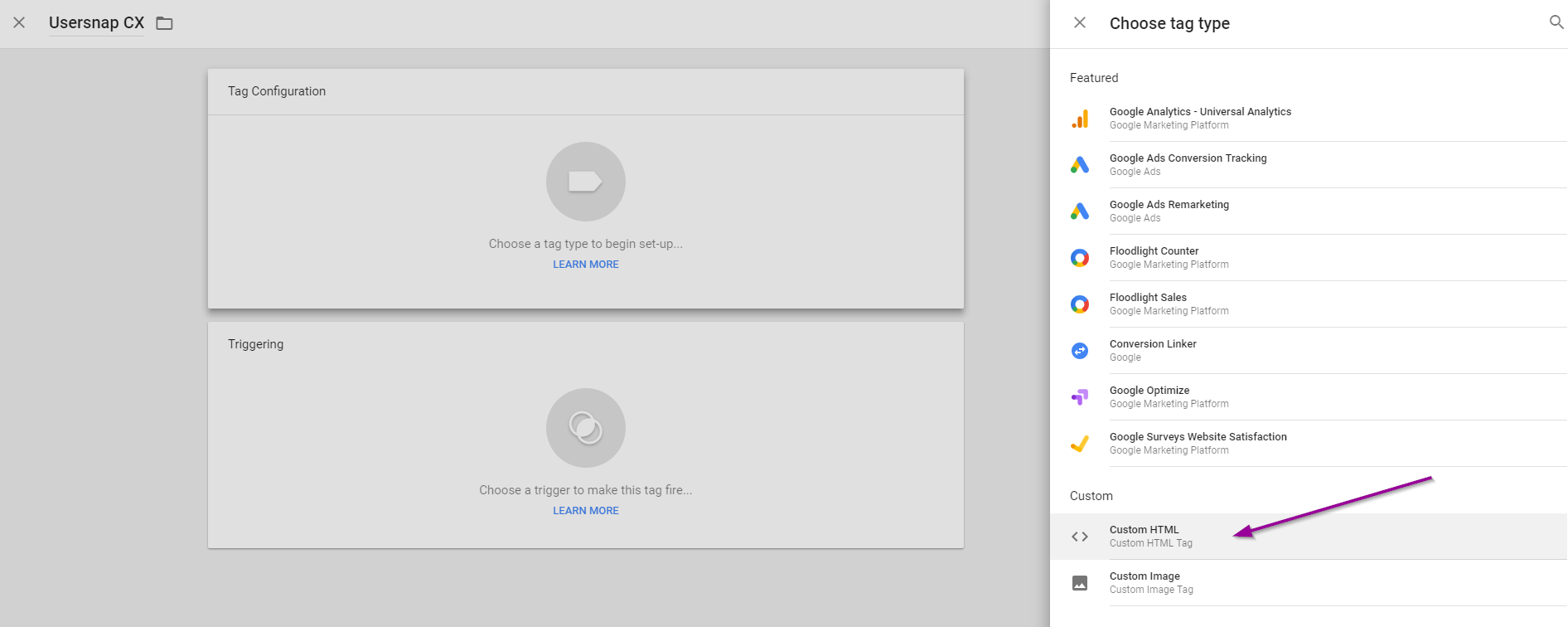Close the Usersnap CX tag editor

click(x=19, y=22)
